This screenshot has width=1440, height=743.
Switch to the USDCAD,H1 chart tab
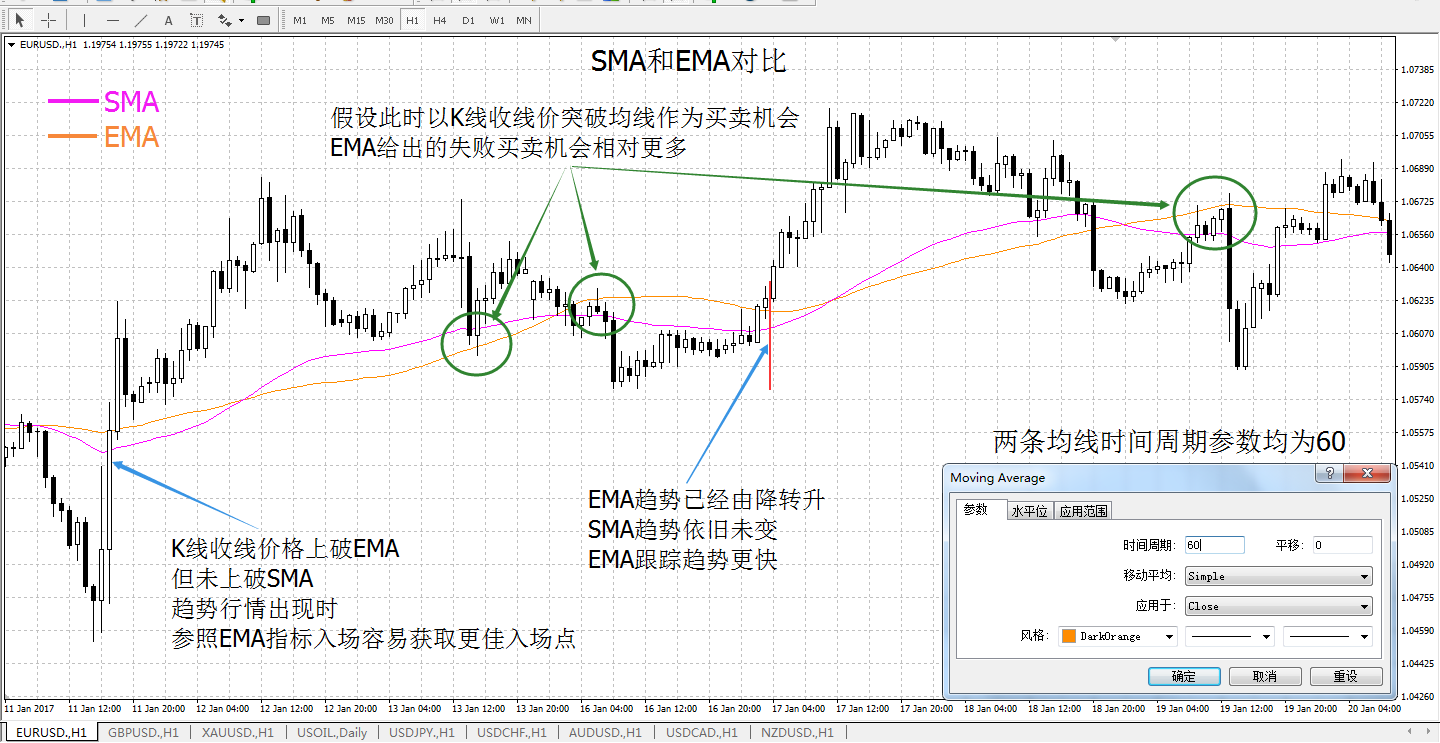(x=701, y=733)
